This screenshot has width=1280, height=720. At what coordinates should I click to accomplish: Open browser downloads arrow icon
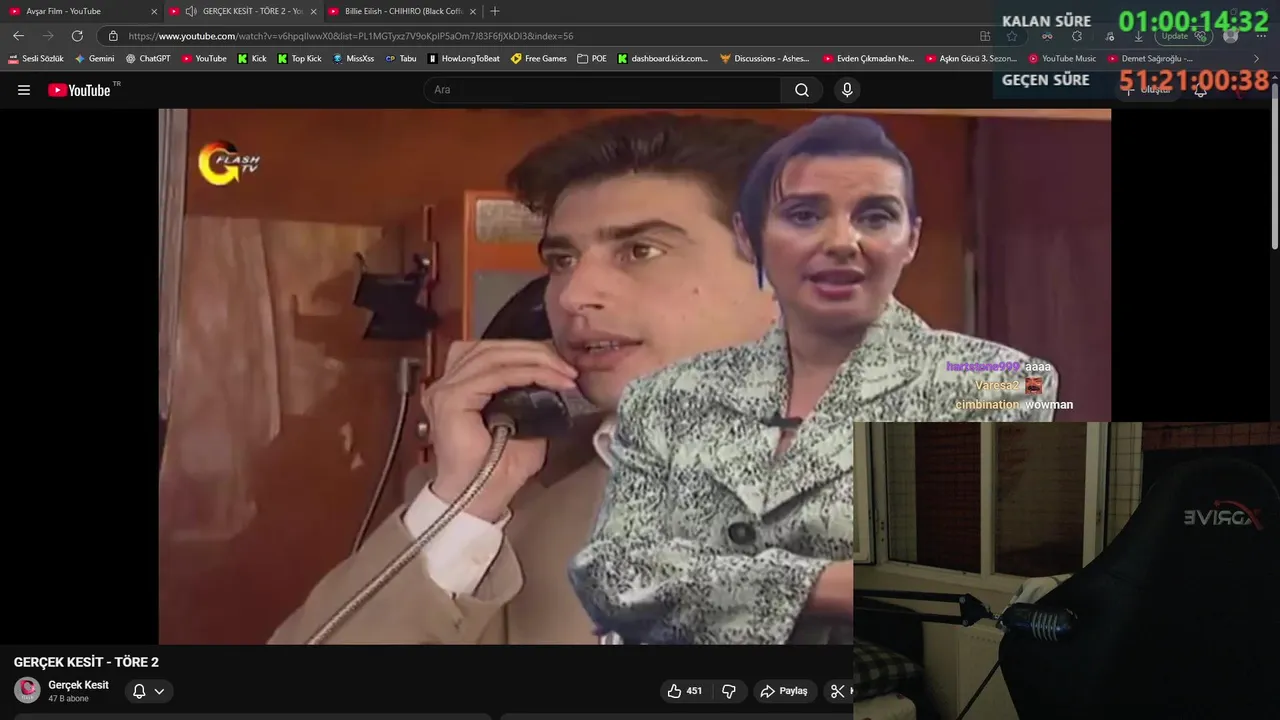pos(1138,36)
